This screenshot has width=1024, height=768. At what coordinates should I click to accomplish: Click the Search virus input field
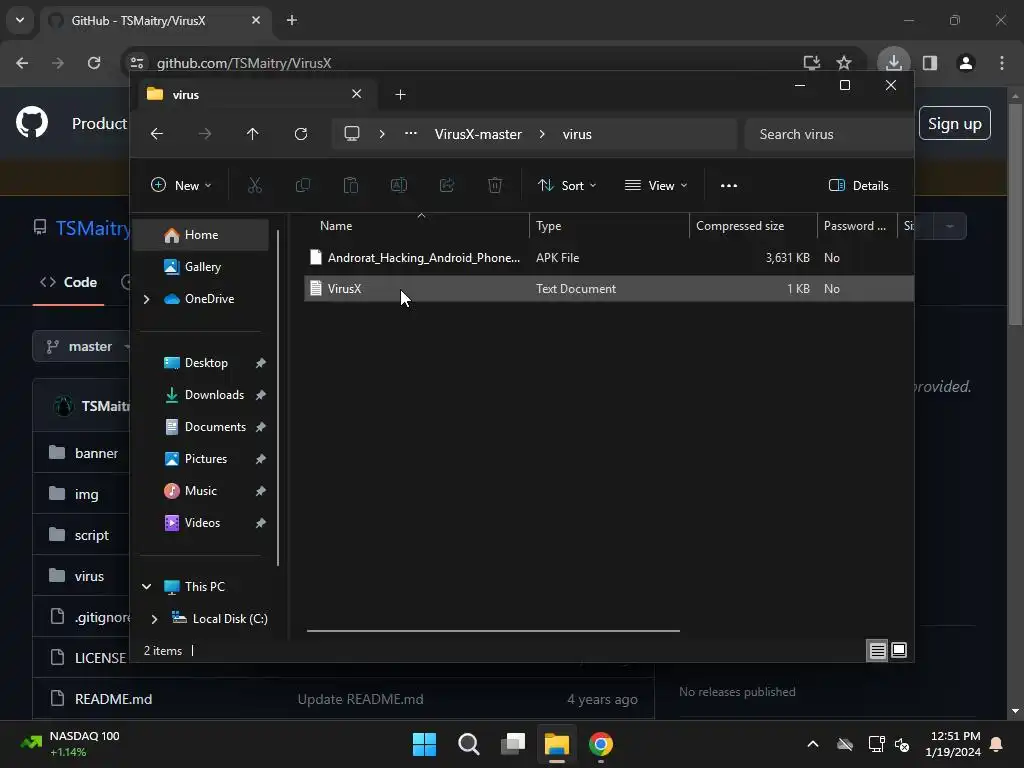[x=829, y=134]
